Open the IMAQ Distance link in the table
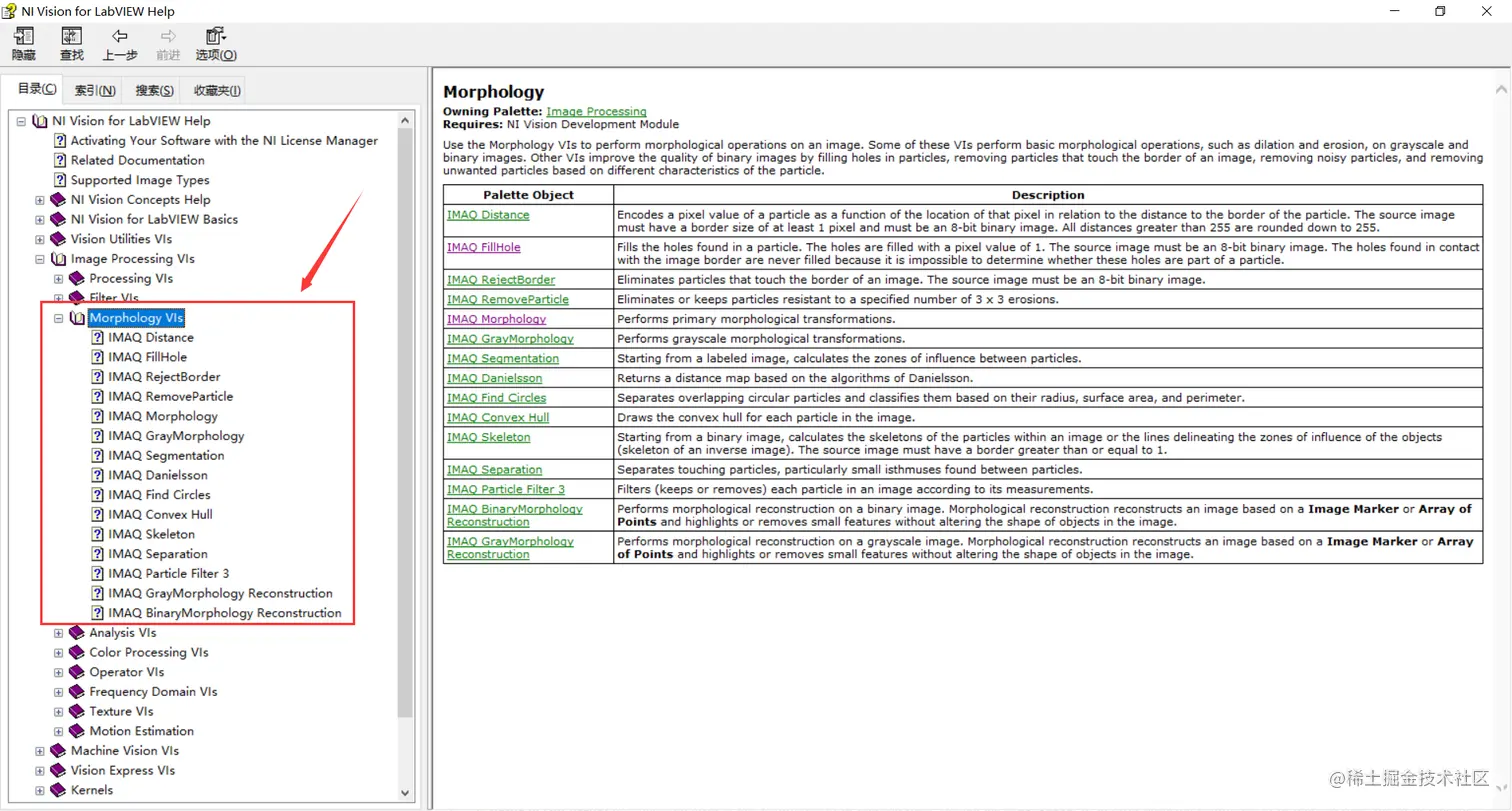The width and height of the screenshot is (1512, 811). 488,215
